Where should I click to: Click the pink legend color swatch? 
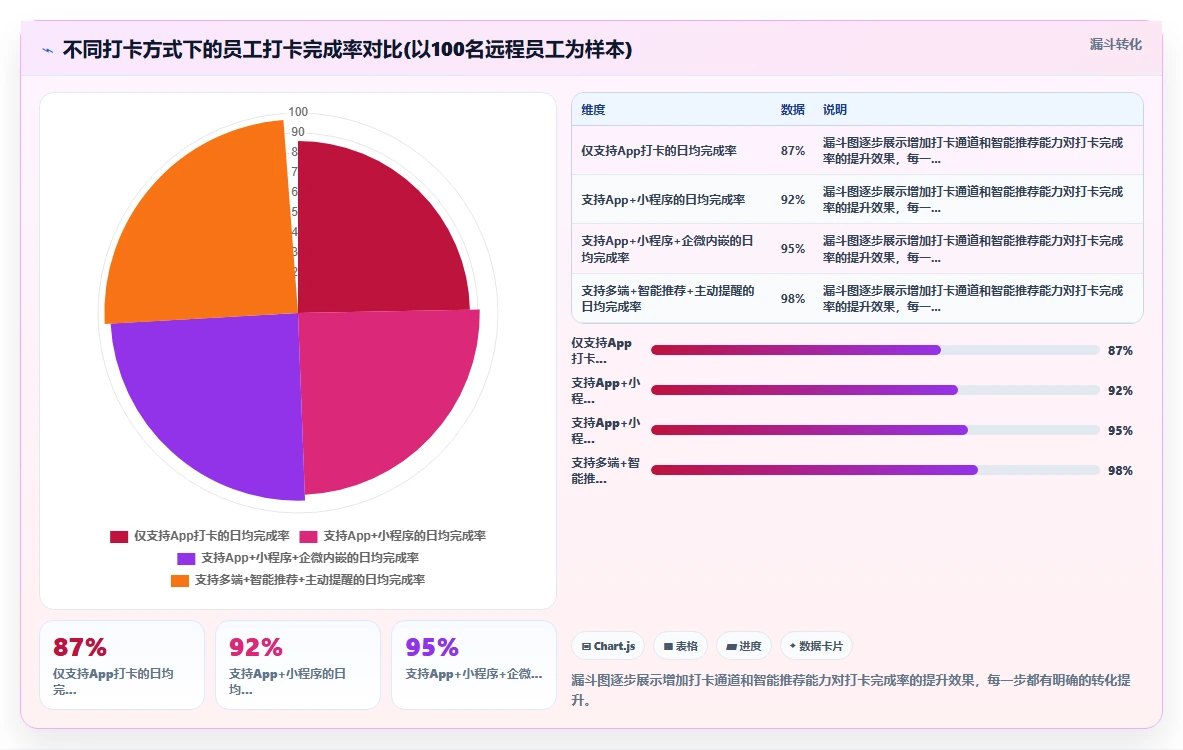point(309,536)
